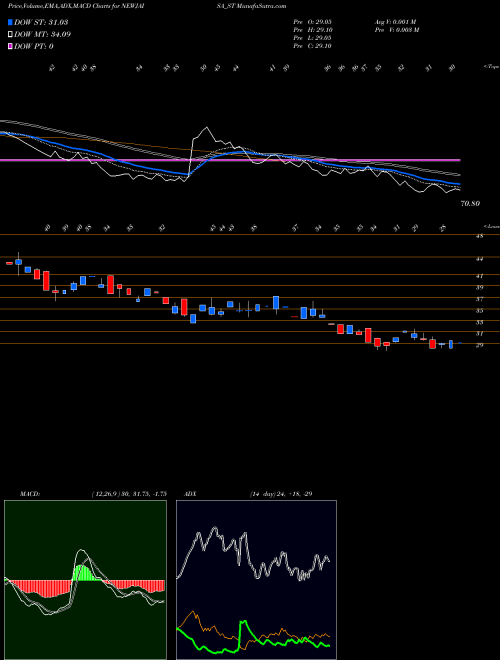500x660 pixels.
Task: Select the 'DOW PT: 0' legend label
Action: pyautogui.click(x=34, y=46)
